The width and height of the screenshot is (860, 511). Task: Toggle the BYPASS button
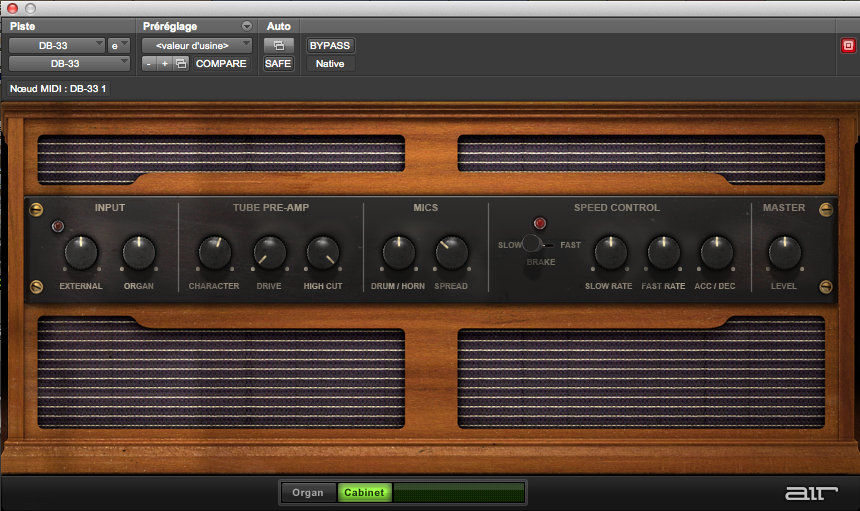point(330,46)
